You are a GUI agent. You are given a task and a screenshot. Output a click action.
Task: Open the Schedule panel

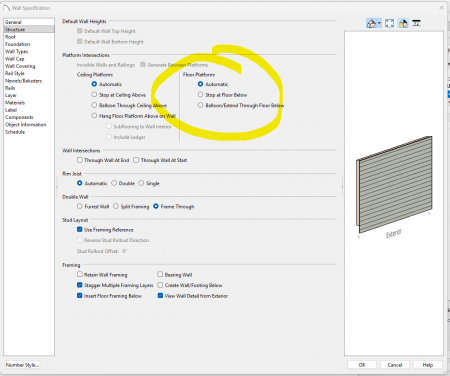15,132
